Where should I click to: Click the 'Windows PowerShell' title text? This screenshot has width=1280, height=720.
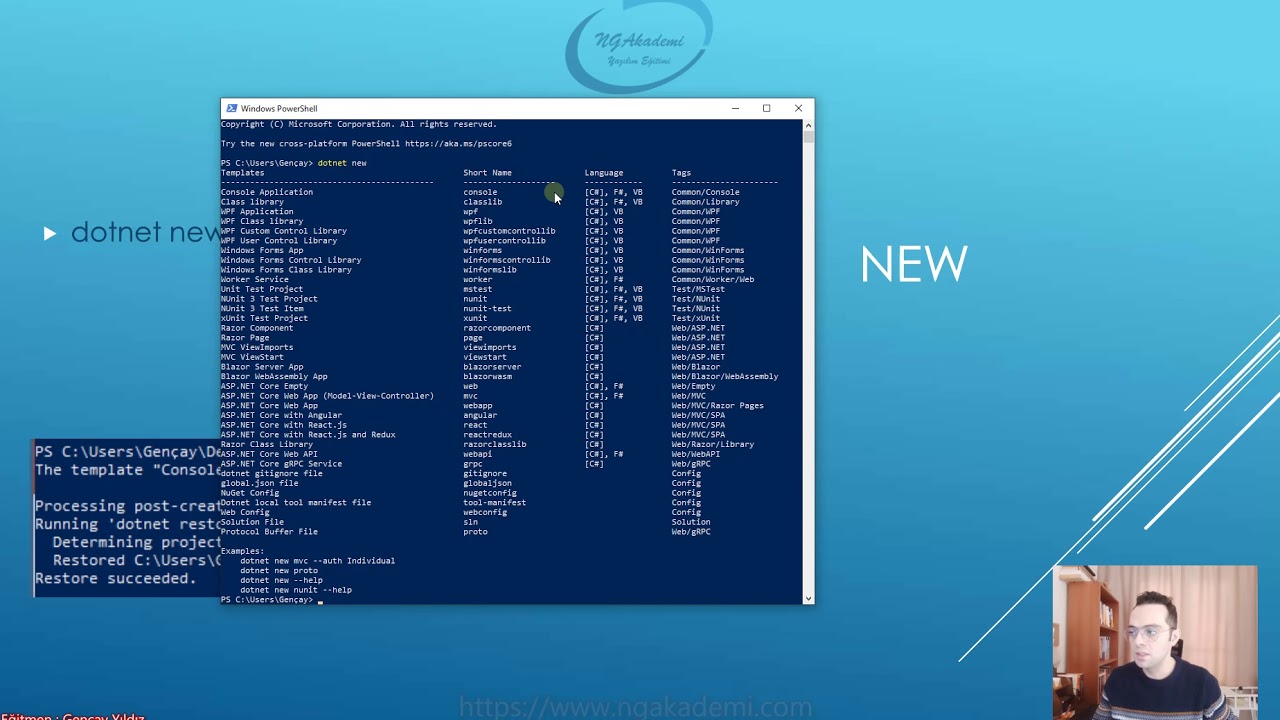tap(279, 108)
